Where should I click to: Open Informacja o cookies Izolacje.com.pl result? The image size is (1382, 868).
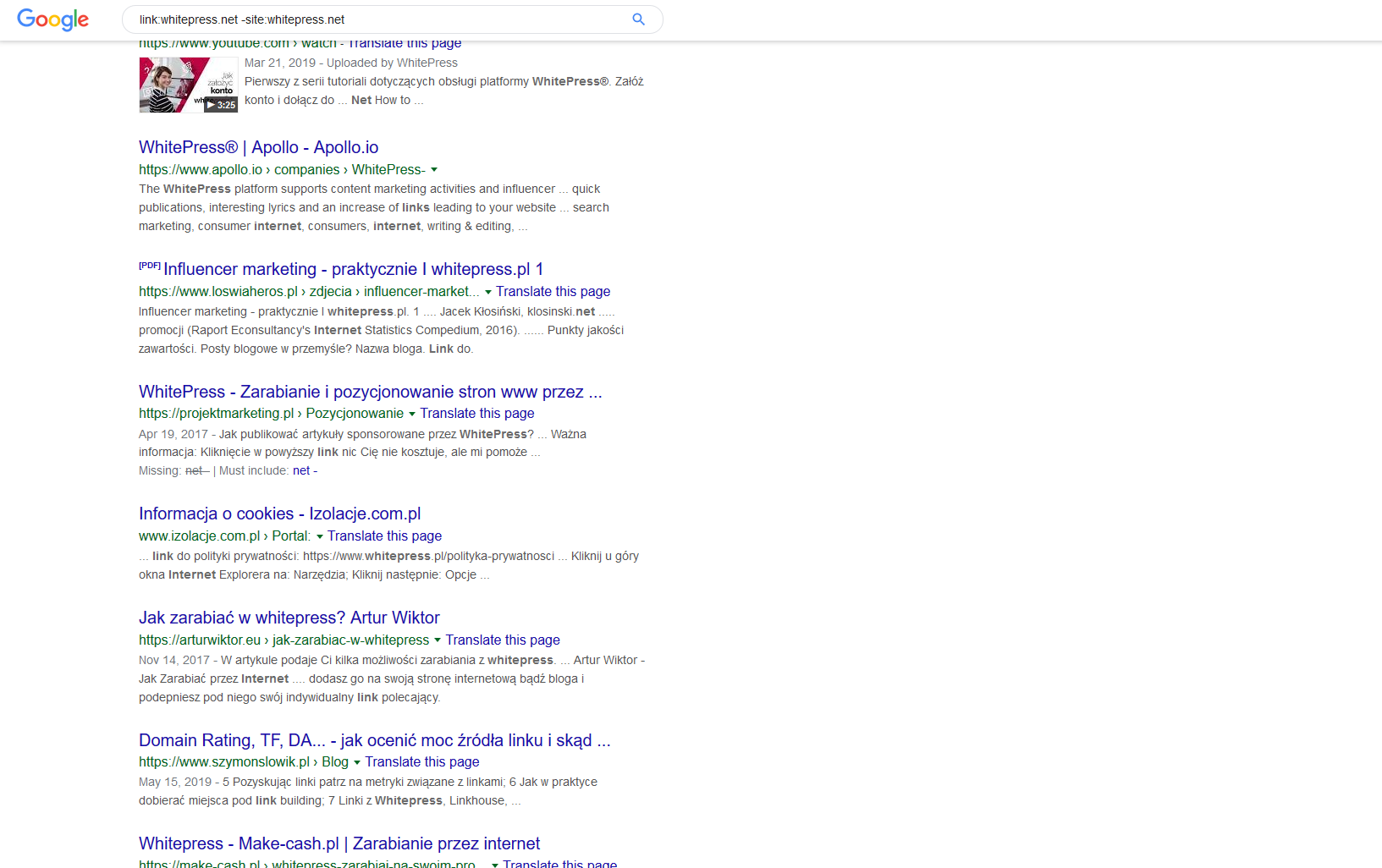pos(279,514)
